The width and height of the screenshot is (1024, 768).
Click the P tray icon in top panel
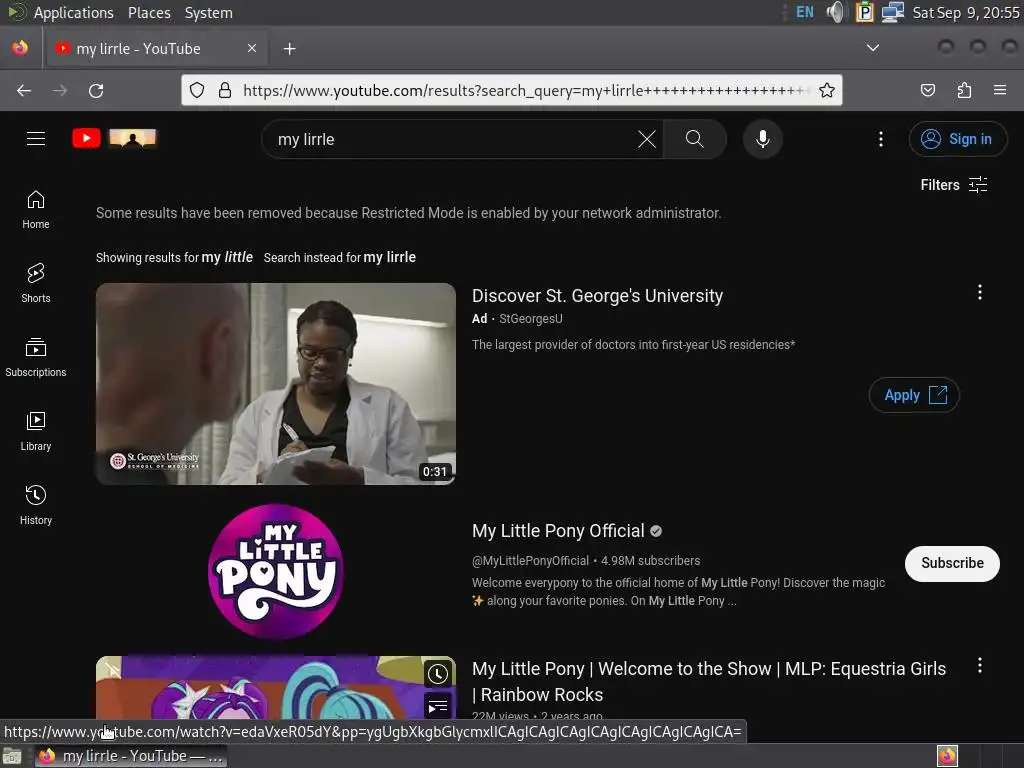[x=865, y=12]
